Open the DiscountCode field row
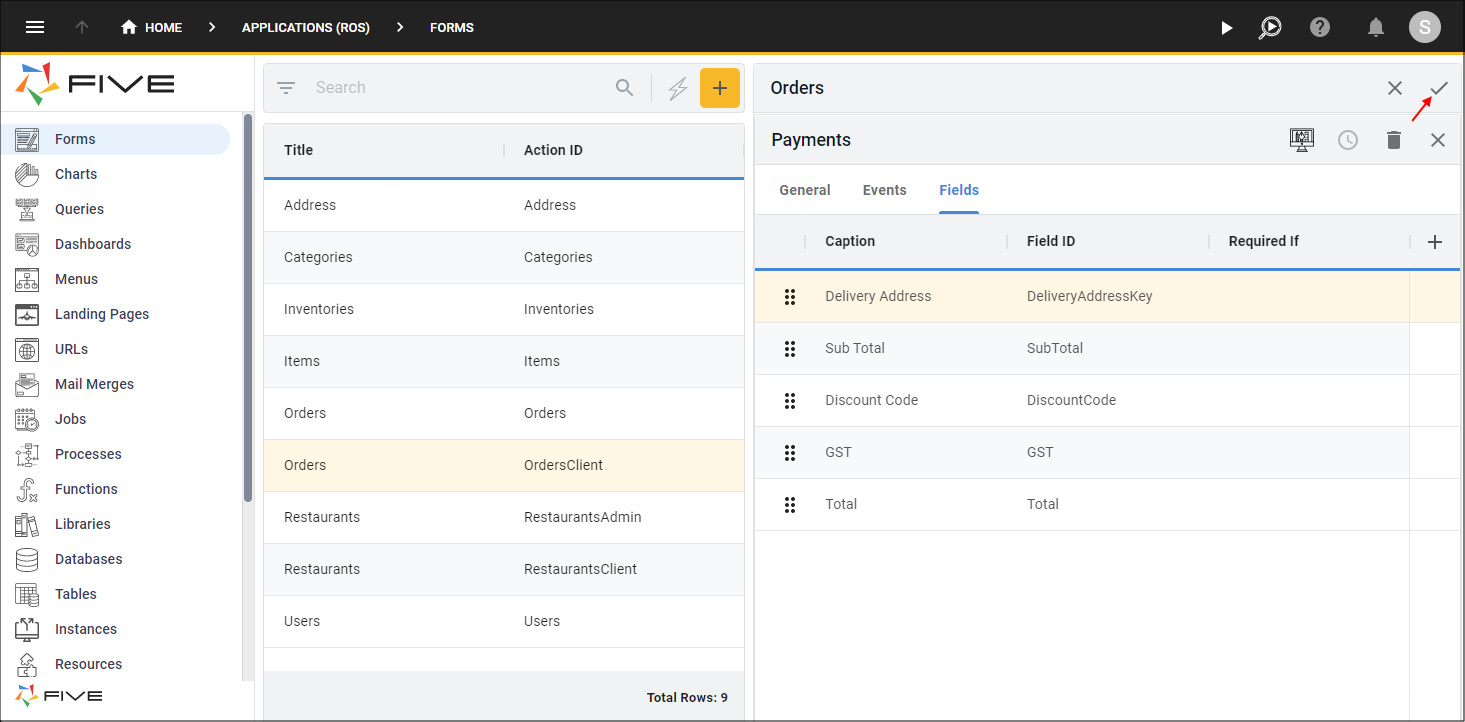 coord(1107,400)
